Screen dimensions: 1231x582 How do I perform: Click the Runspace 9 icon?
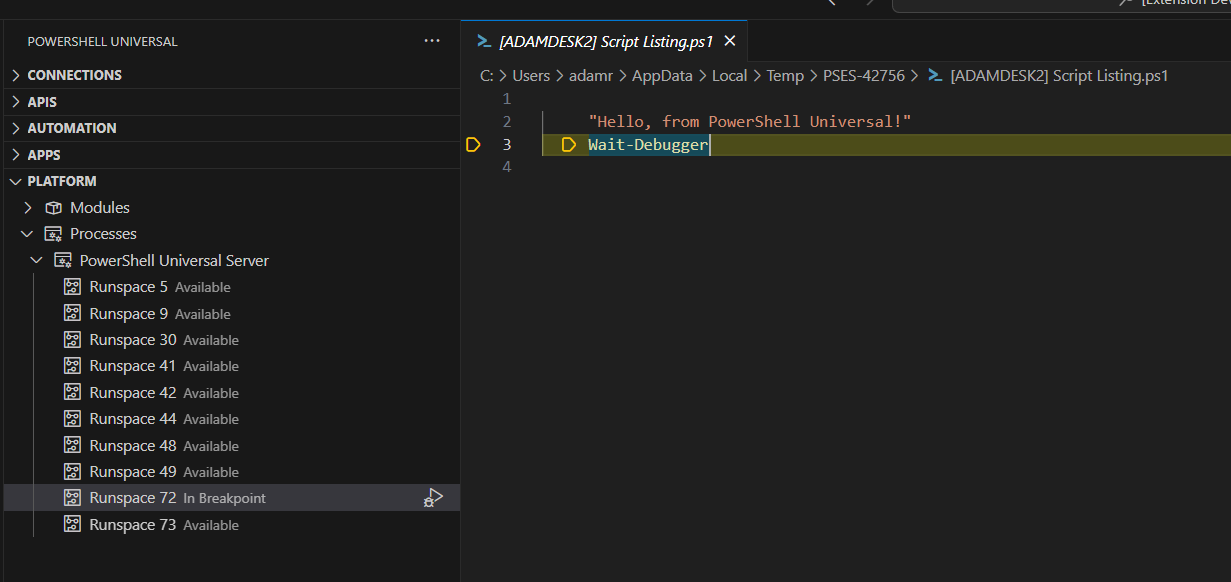pos(72,313)
